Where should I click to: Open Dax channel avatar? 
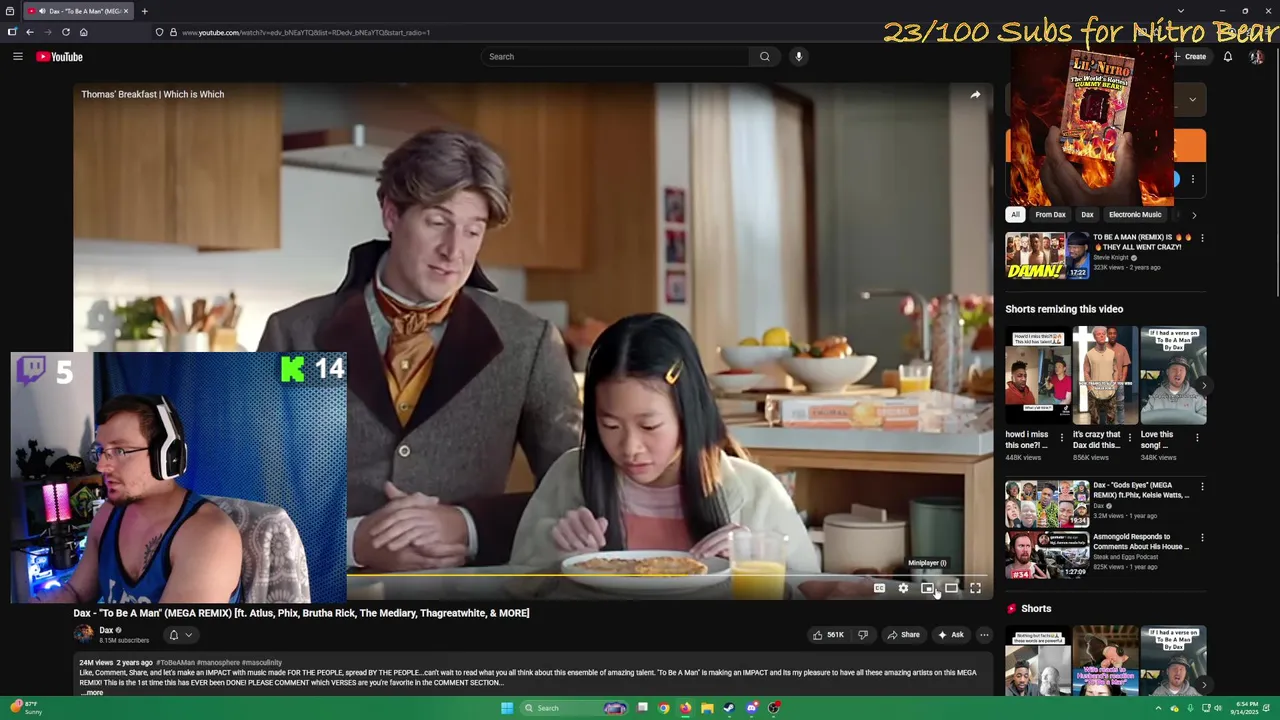click(x=83, y=634)
